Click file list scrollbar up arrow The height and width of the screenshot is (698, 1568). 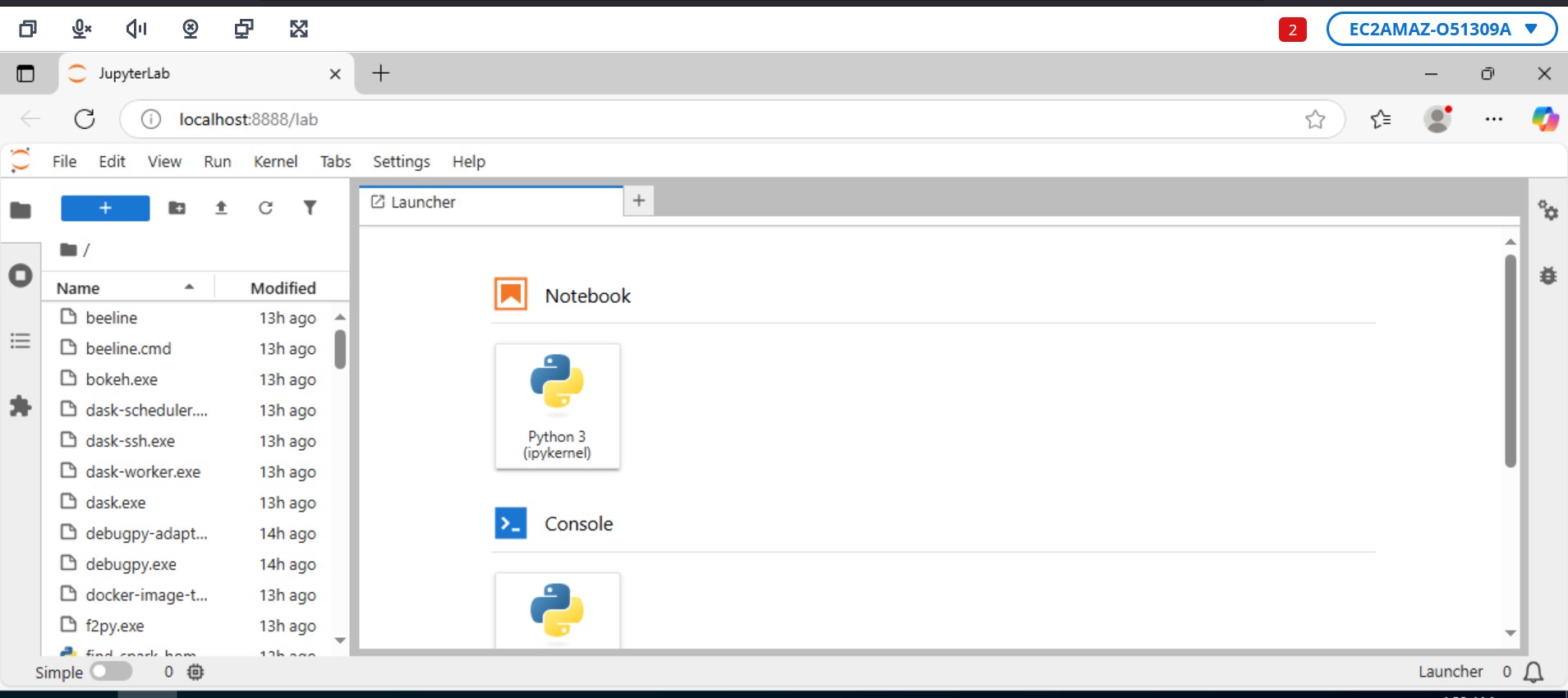coord(340,317)
